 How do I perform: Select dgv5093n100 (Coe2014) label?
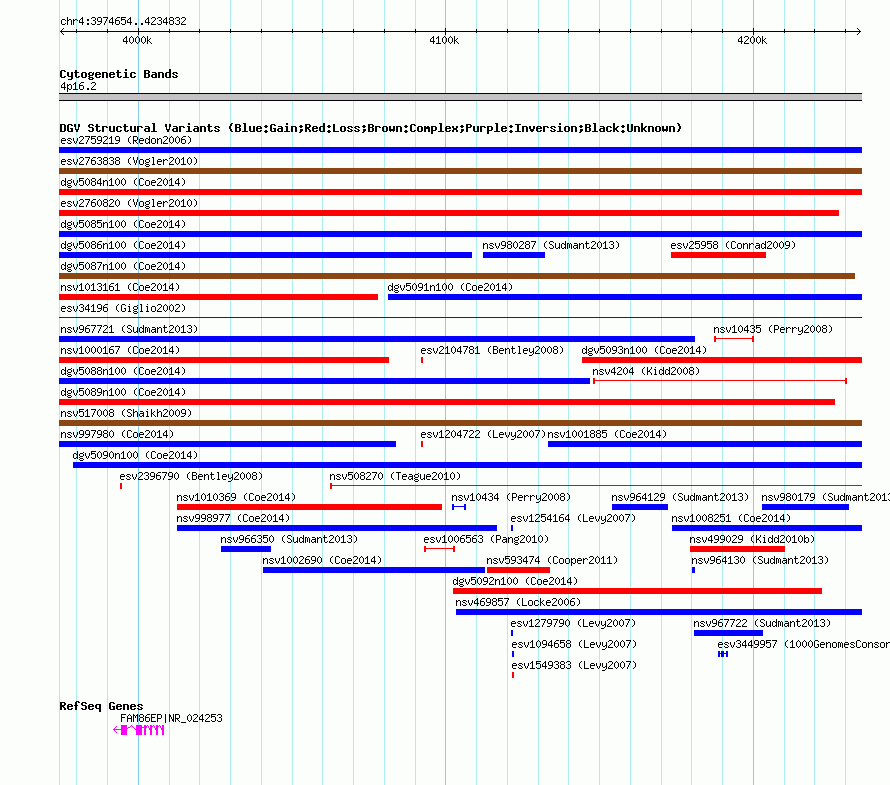click(644, 350)
